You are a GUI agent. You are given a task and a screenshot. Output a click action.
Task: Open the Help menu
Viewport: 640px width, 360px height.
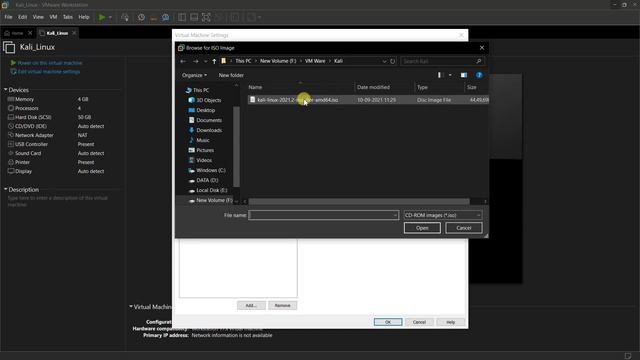point(84,17)
